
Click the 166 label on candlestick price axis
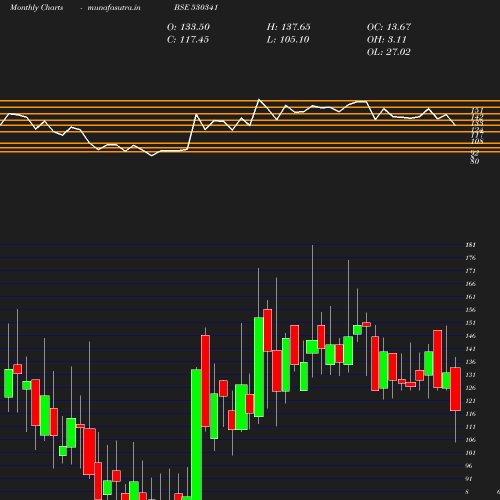coord(470,284)
